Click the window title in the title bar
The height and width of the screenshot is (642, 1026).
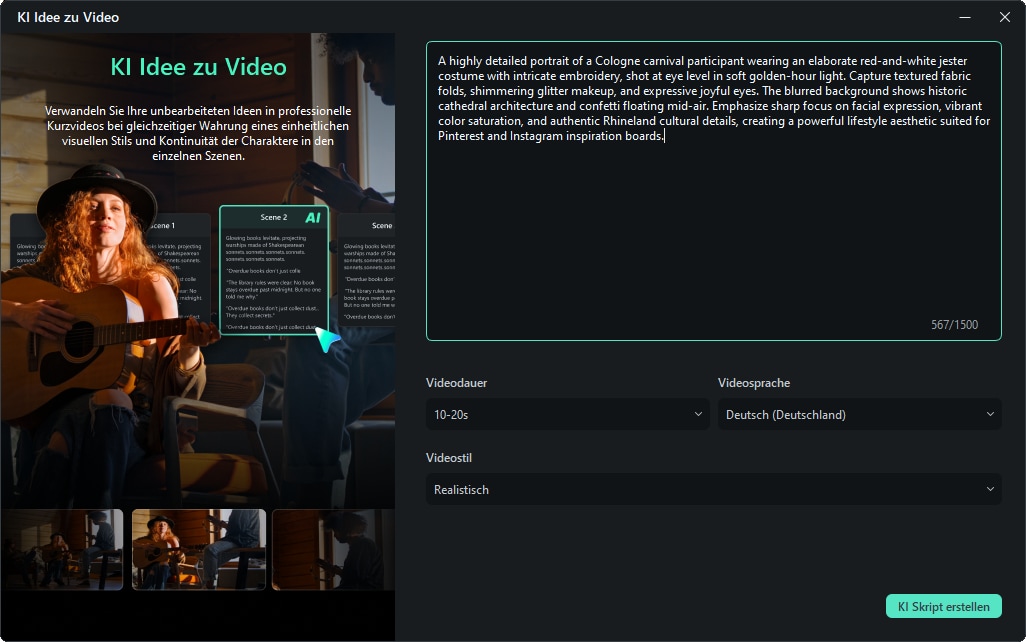(66, 17)
